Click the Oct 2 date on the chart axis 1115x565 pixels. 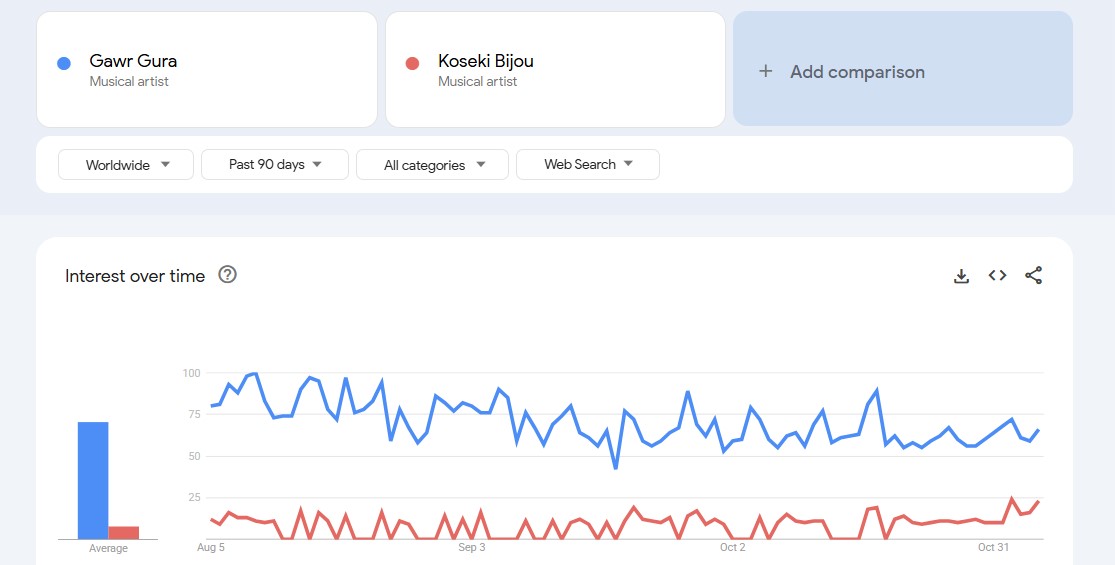732,548
